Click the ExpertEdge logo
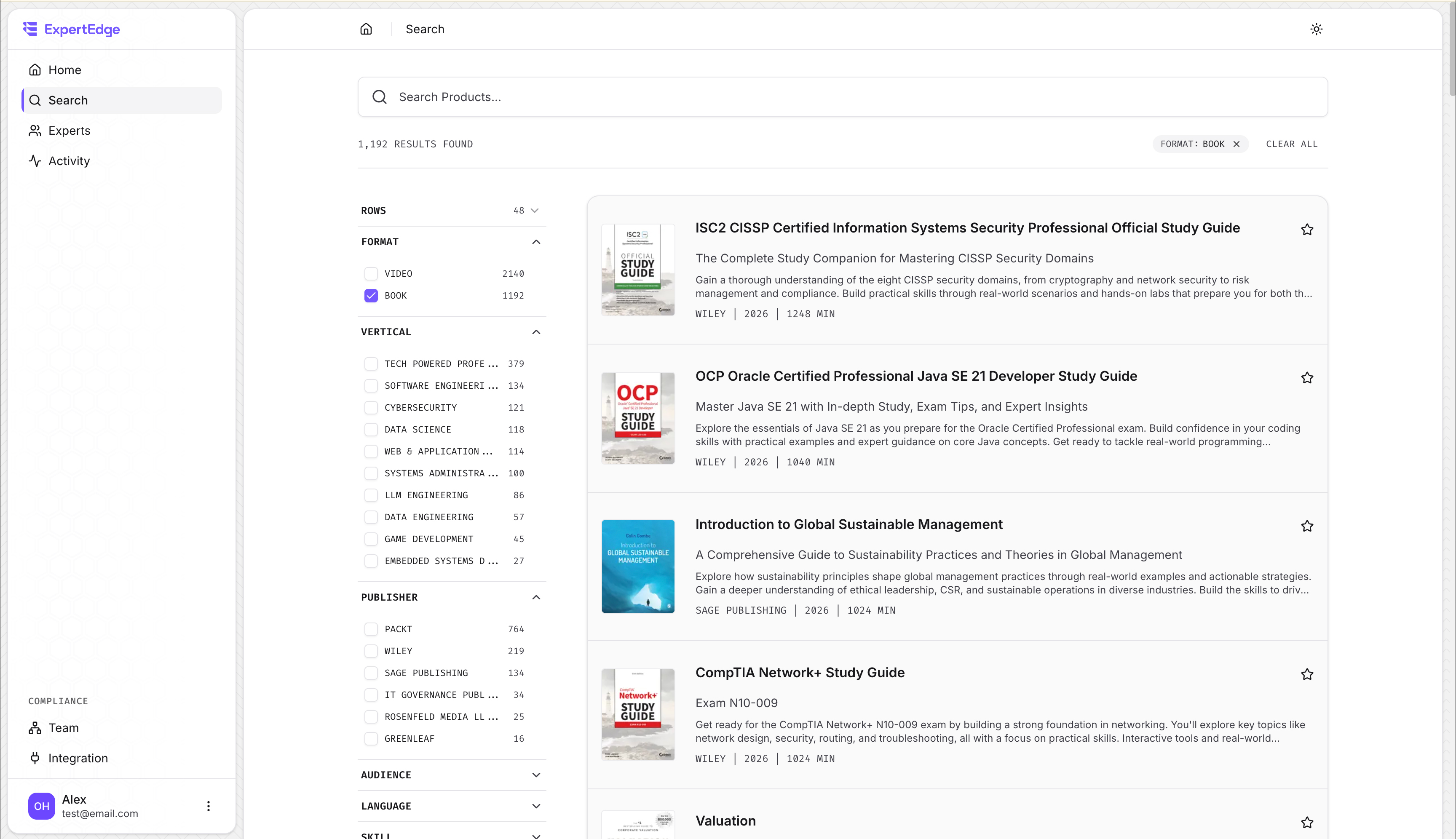Viewport: 1456px width, 839px height. pyautogui.click(x=72, y=29)
